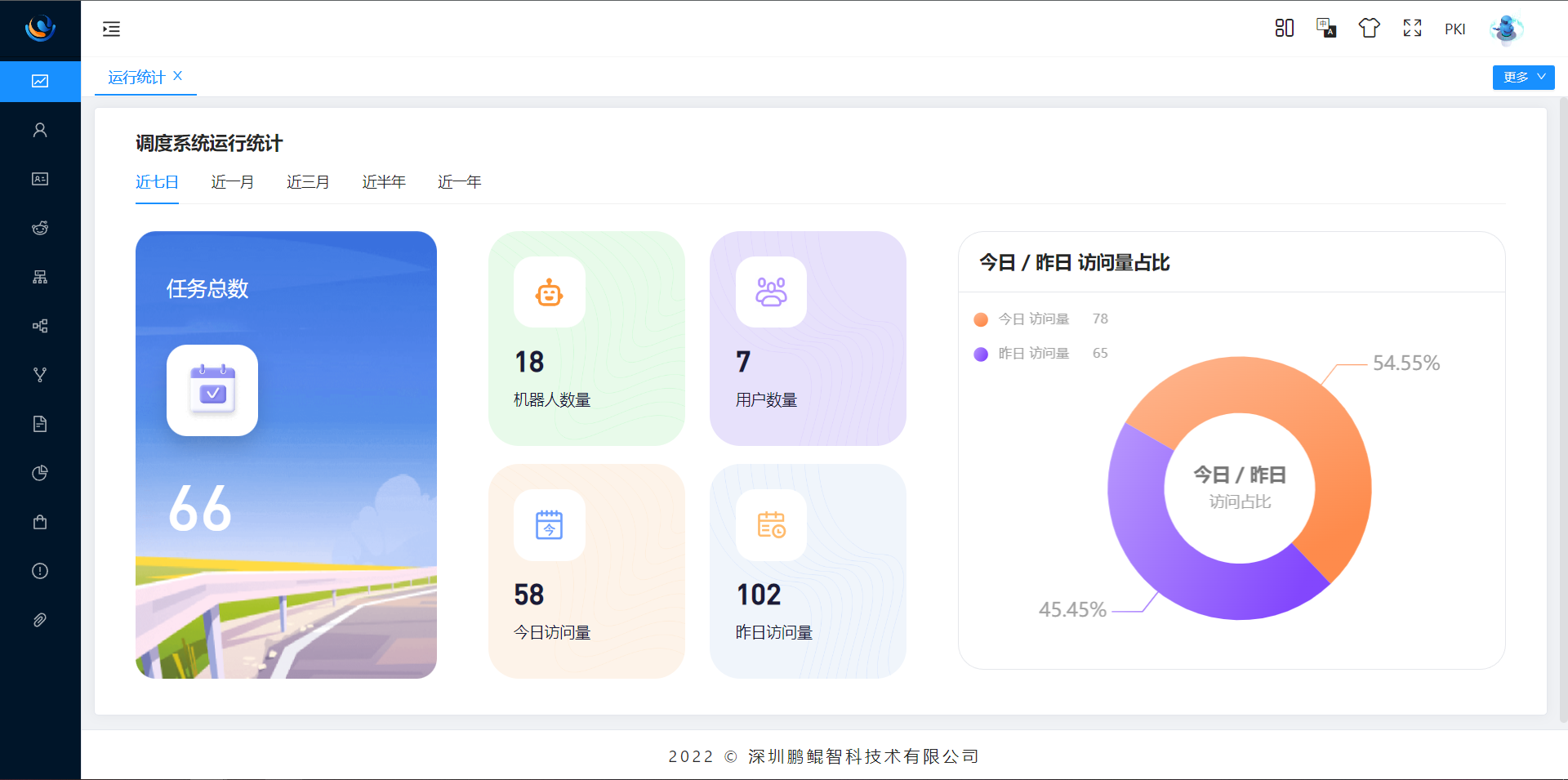Click the pie chart sidebar icon
The image size is (1568, 780).
point(40,473)
